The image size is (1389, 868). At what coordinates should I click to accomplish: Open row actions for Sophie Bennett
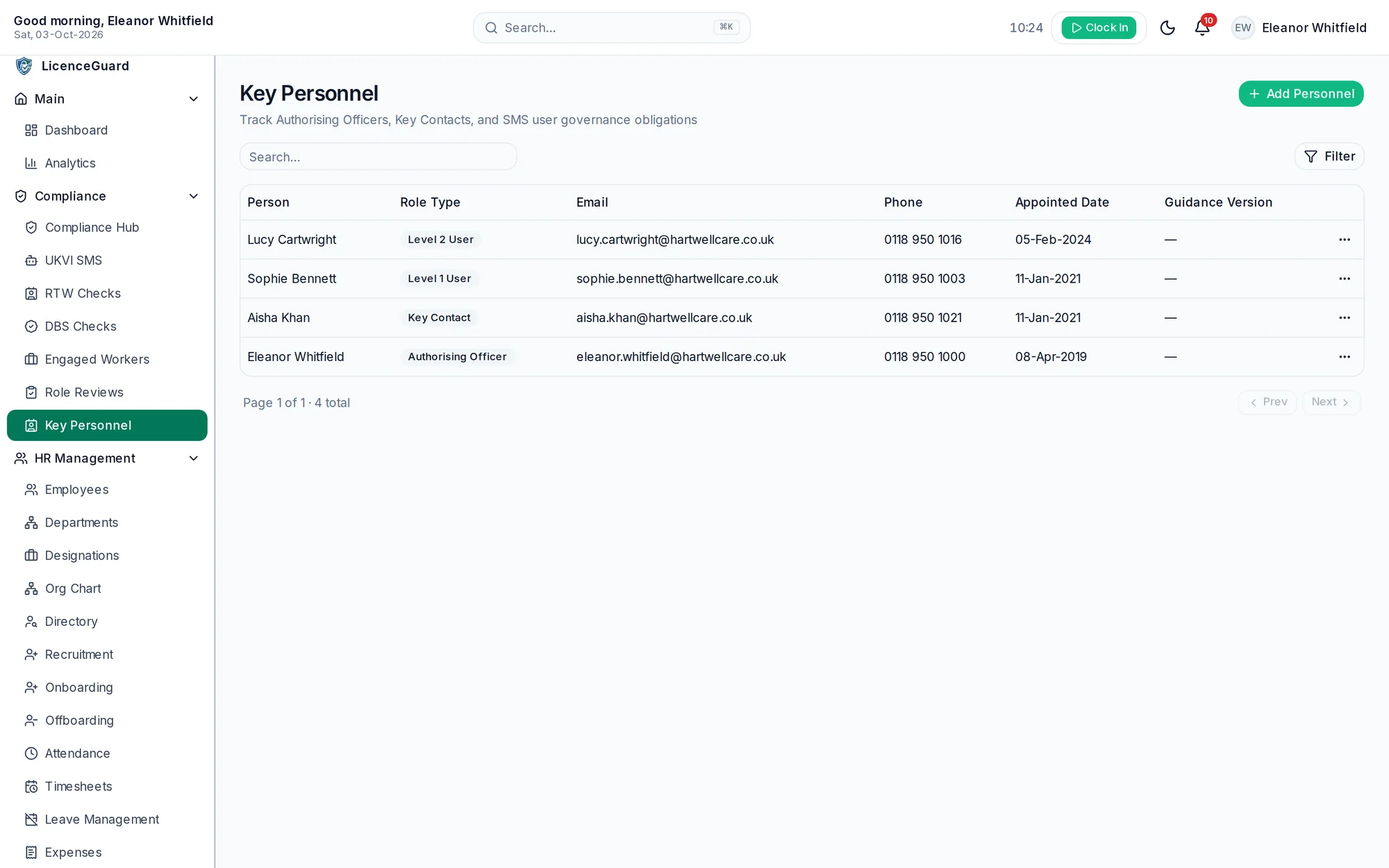click(x=1345, y=278)
